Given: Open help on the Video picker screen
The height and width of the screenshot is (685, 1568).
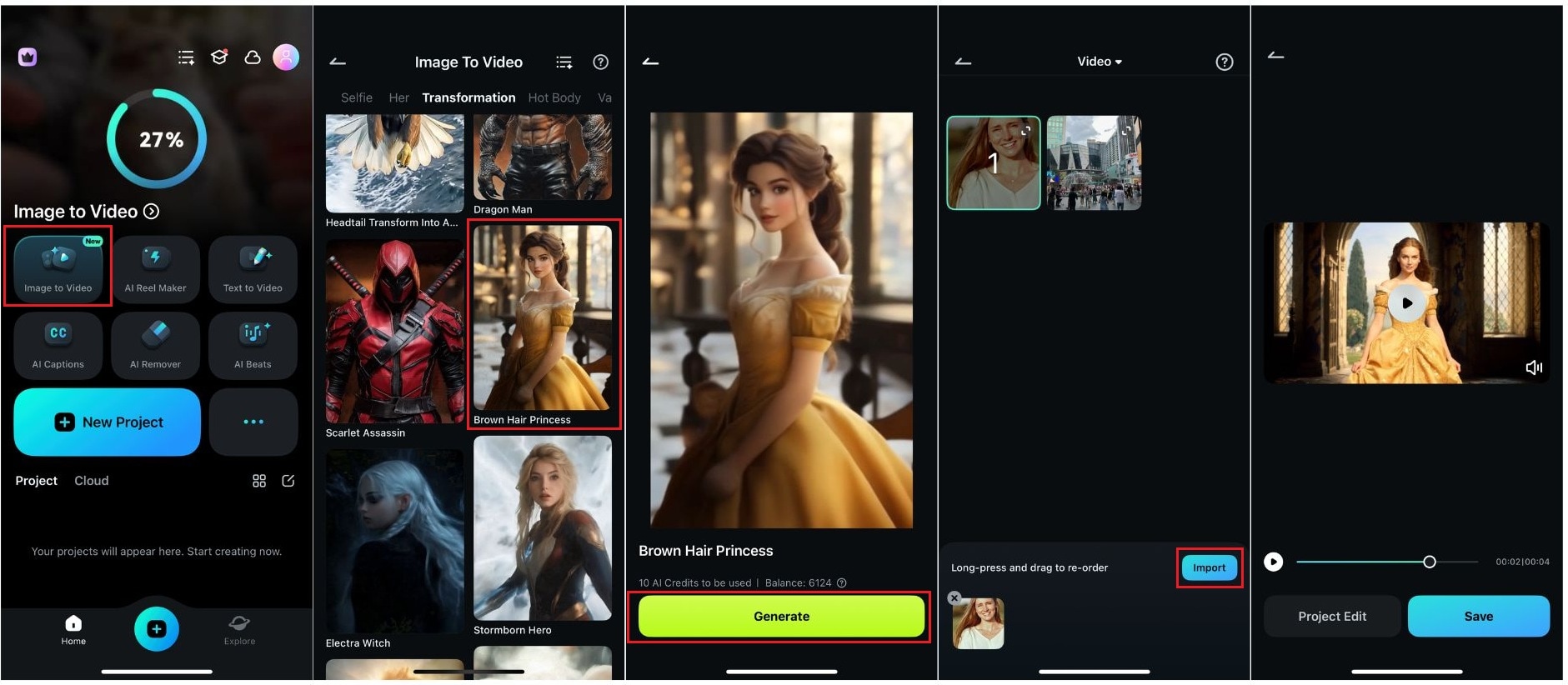Looking at the screenshot, I should pos(1225,62).
